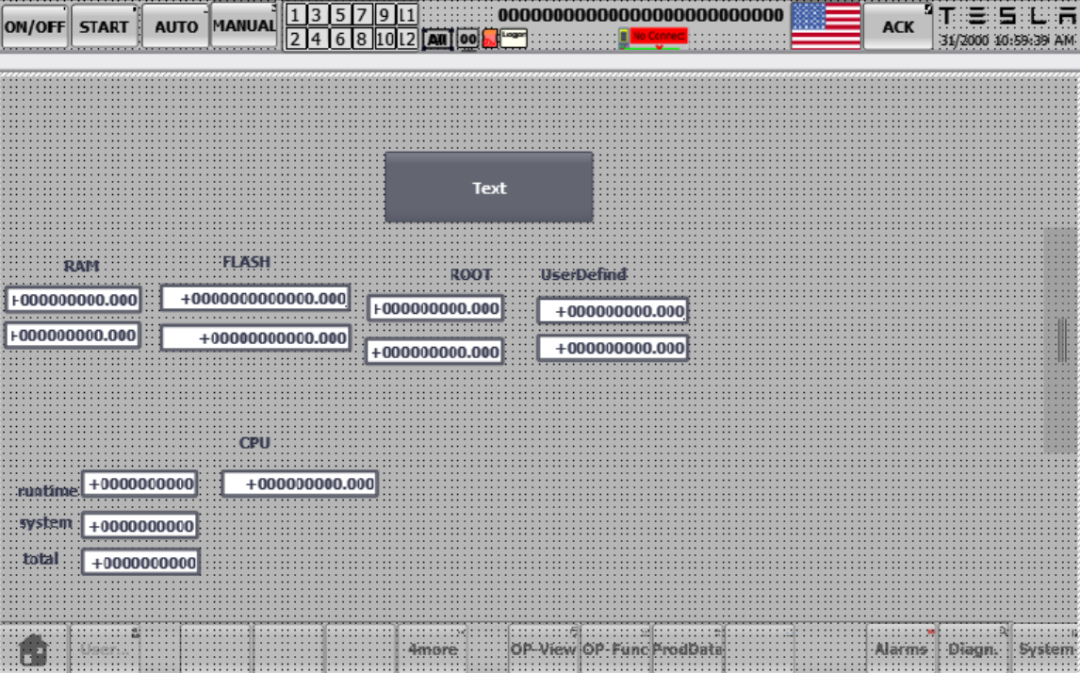Select the 00 indicator box

(468, 39)
